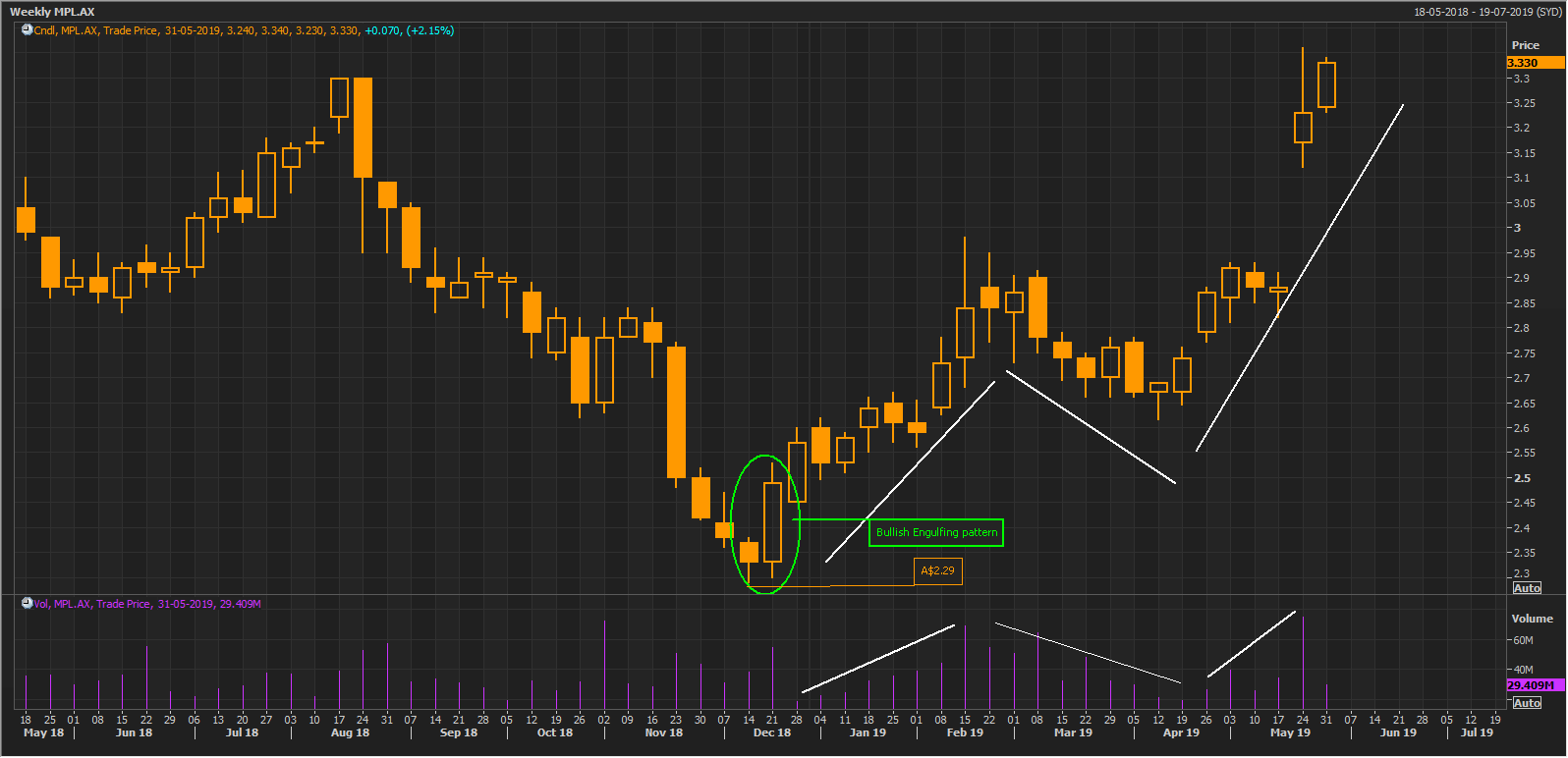
Task: Click the Volume axis heading
Action: coord(1532,619)
